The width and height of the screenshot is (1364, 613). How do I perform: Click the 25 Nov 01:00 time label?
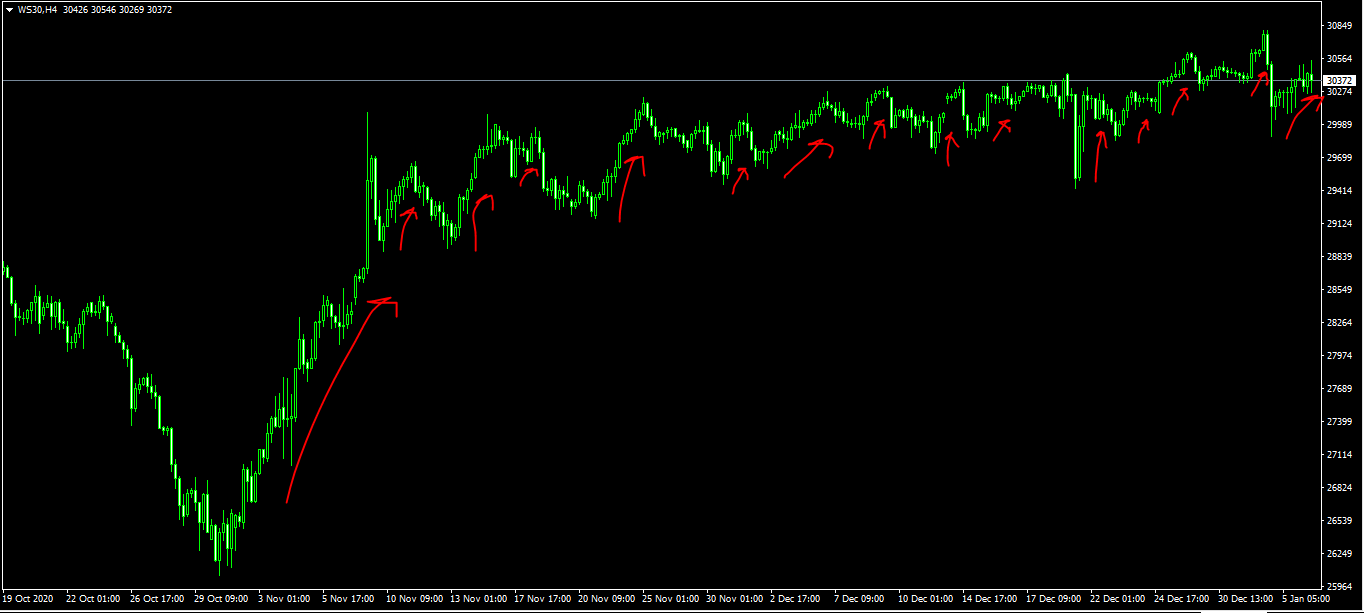point(671,599)
